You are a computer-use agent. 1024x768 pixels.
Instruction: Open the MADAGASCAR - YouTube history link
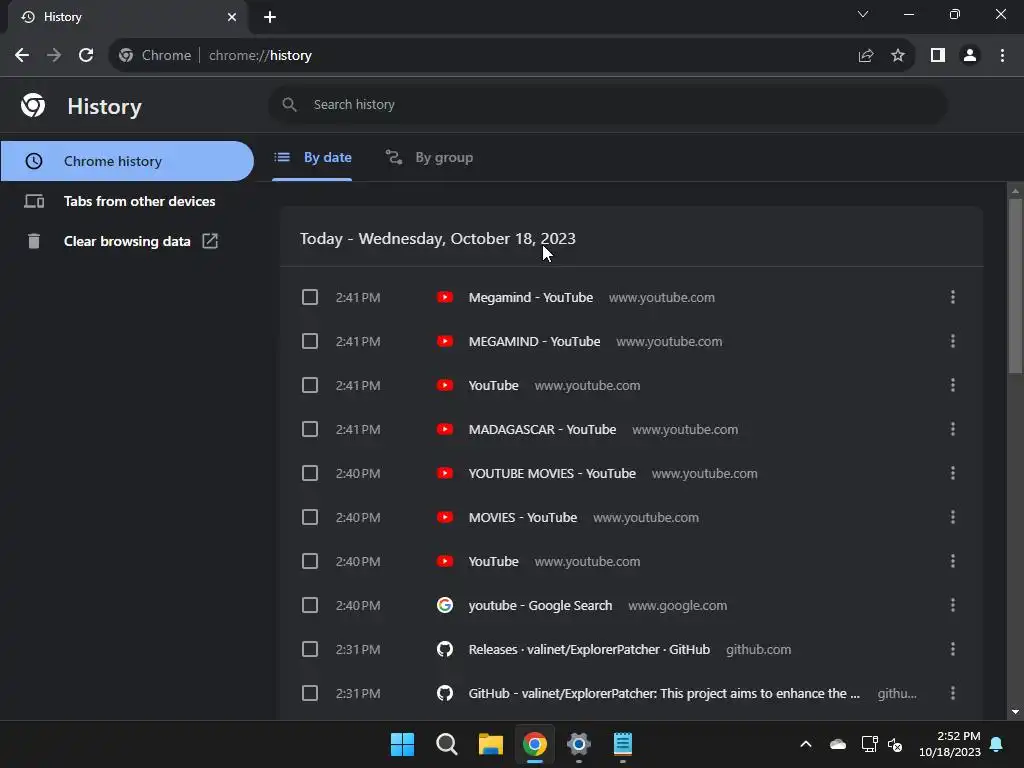click(x=542, y=429)
